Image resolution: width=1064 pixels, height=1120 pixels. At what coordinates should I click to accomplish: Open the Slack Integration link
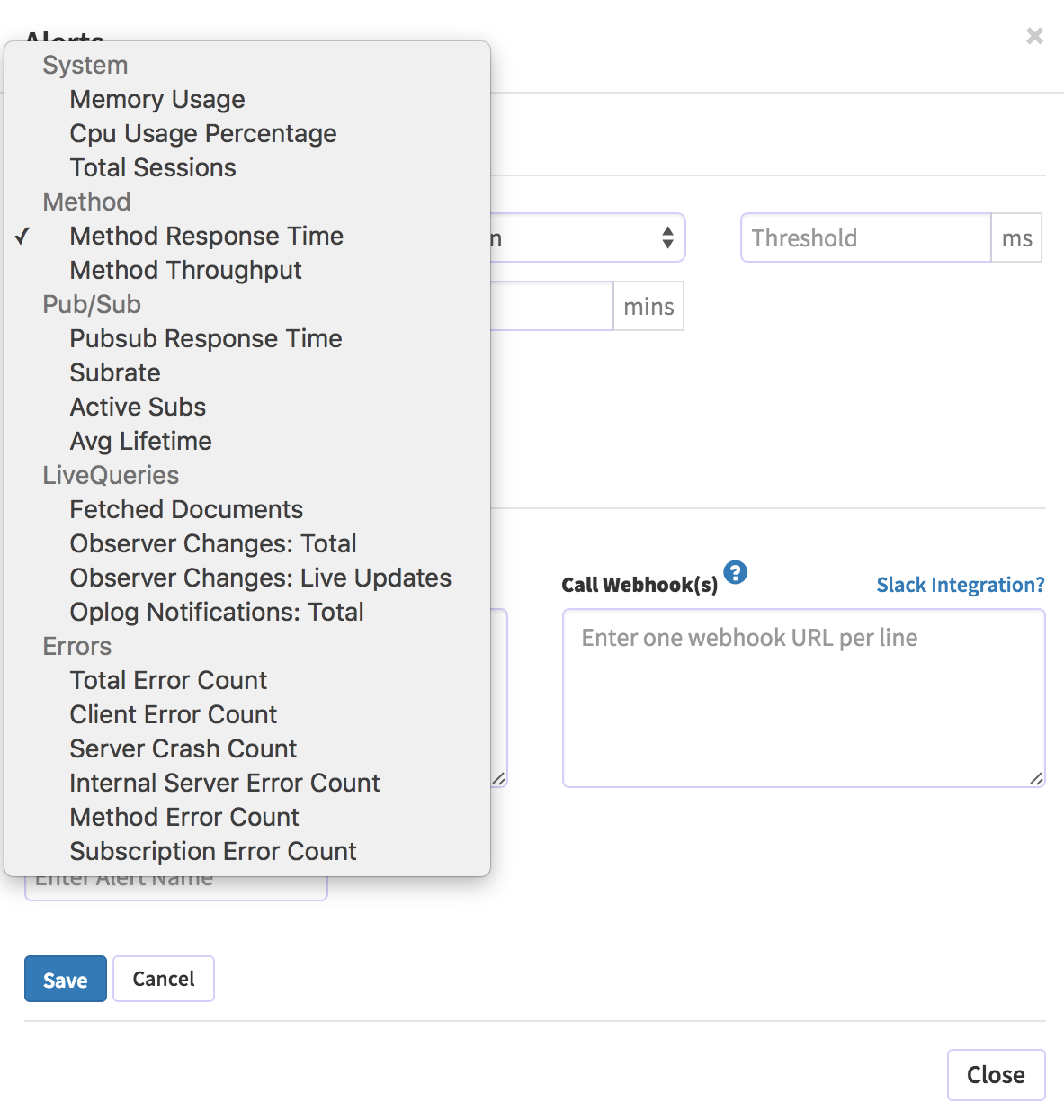pyautogui.click(x=960, y=585)
